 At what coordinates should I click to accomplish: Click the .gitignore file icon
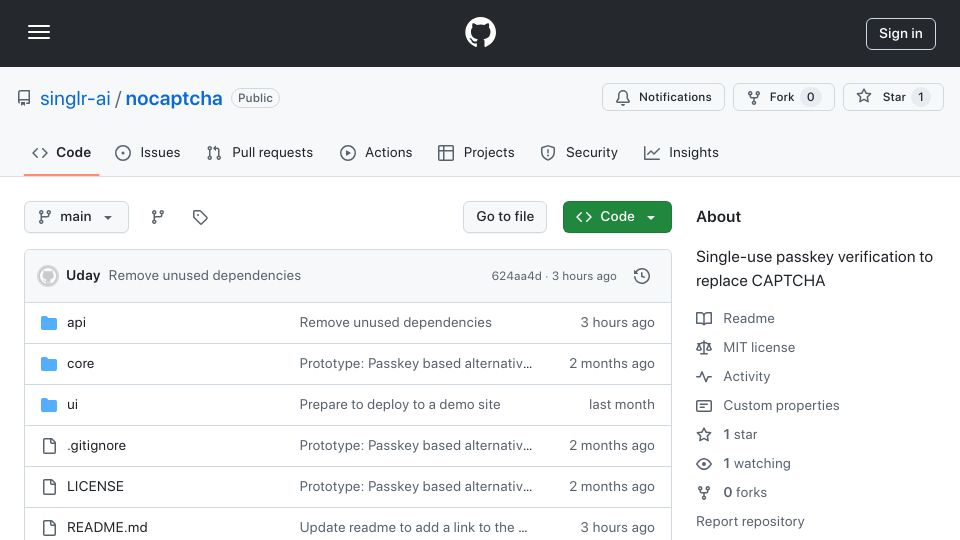click(x=49, y=446)
